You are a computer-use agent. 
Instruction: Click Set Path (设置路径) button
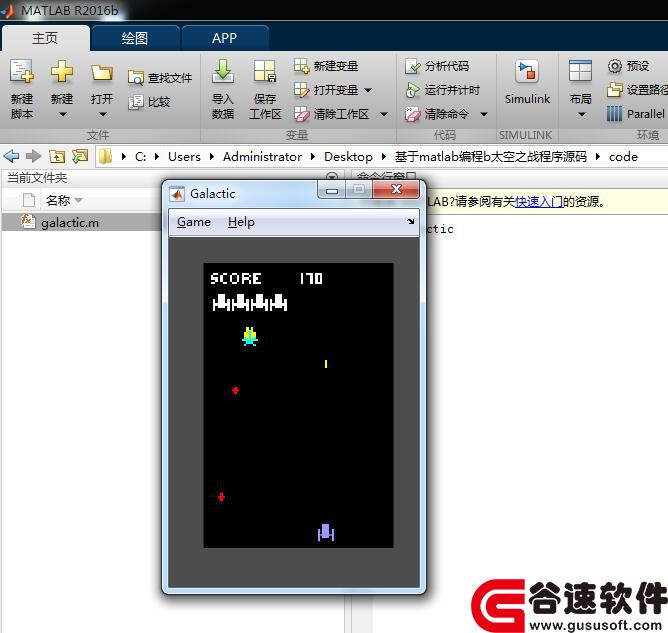pyautogui.click(x=637, y=90)
